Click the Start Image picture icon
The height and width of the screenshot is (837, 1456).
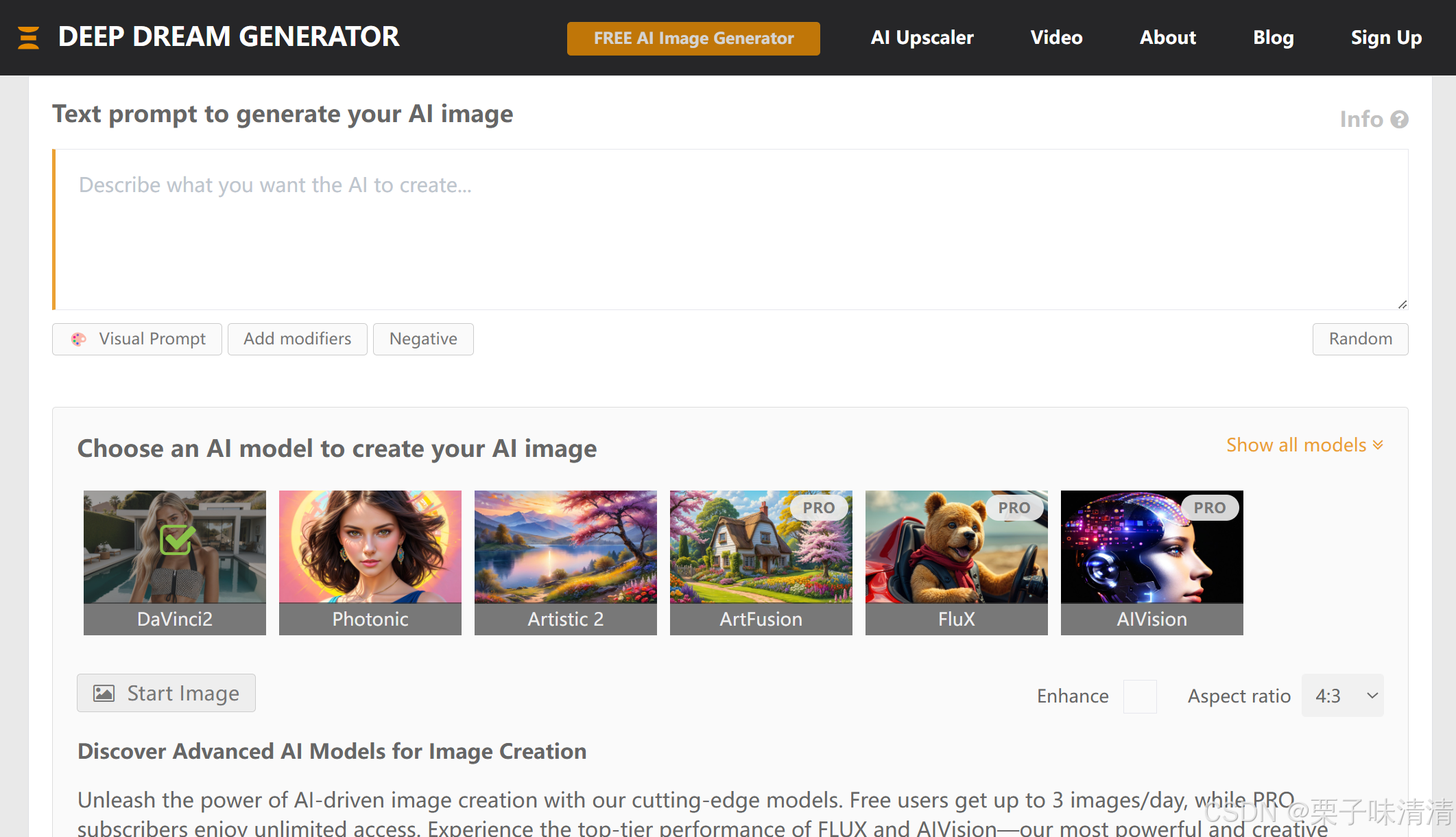pos(104,694)
